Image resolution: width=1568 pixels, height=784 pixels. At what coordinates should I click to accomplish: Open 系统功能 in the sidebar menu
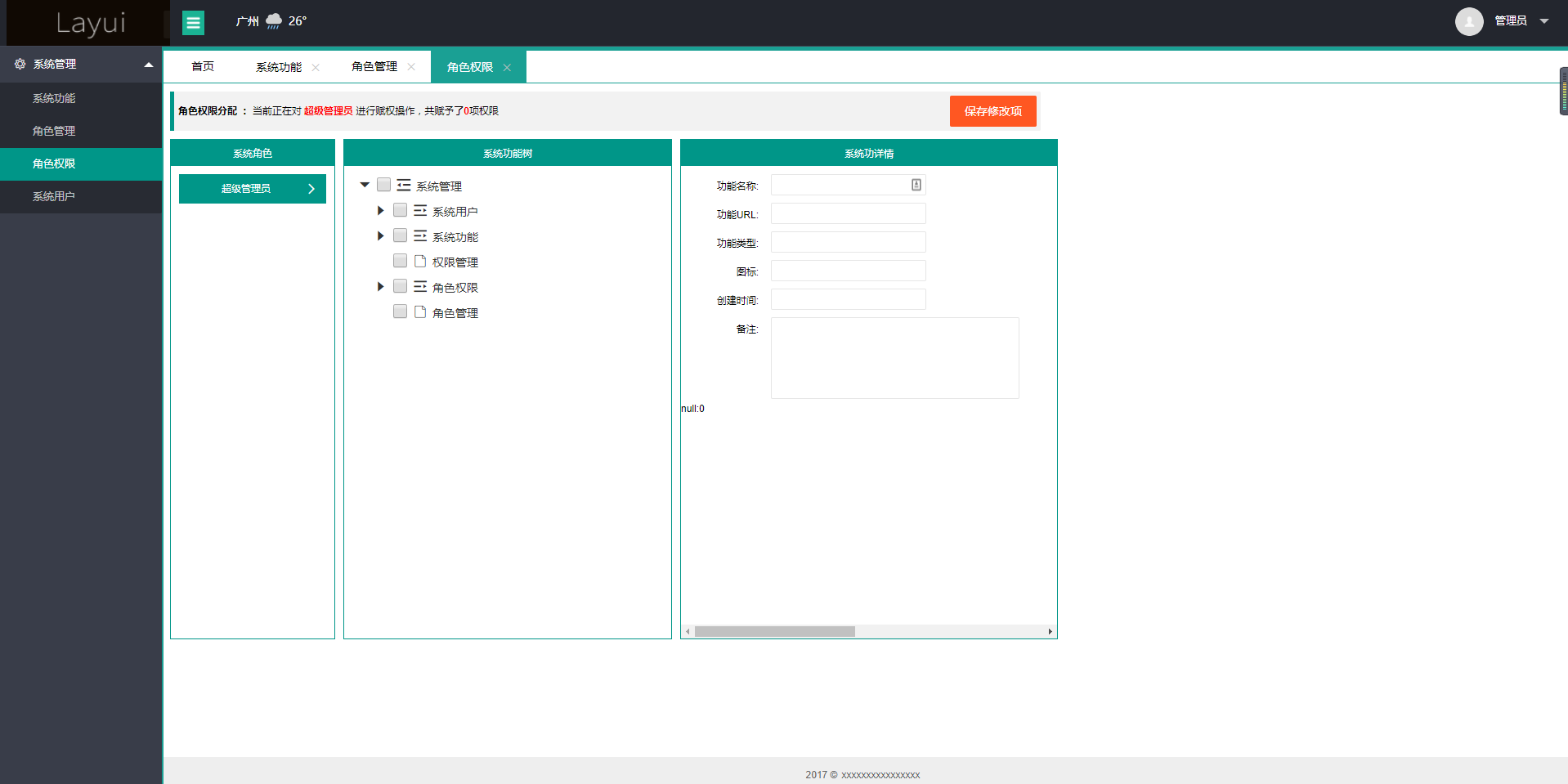point(81,99)
